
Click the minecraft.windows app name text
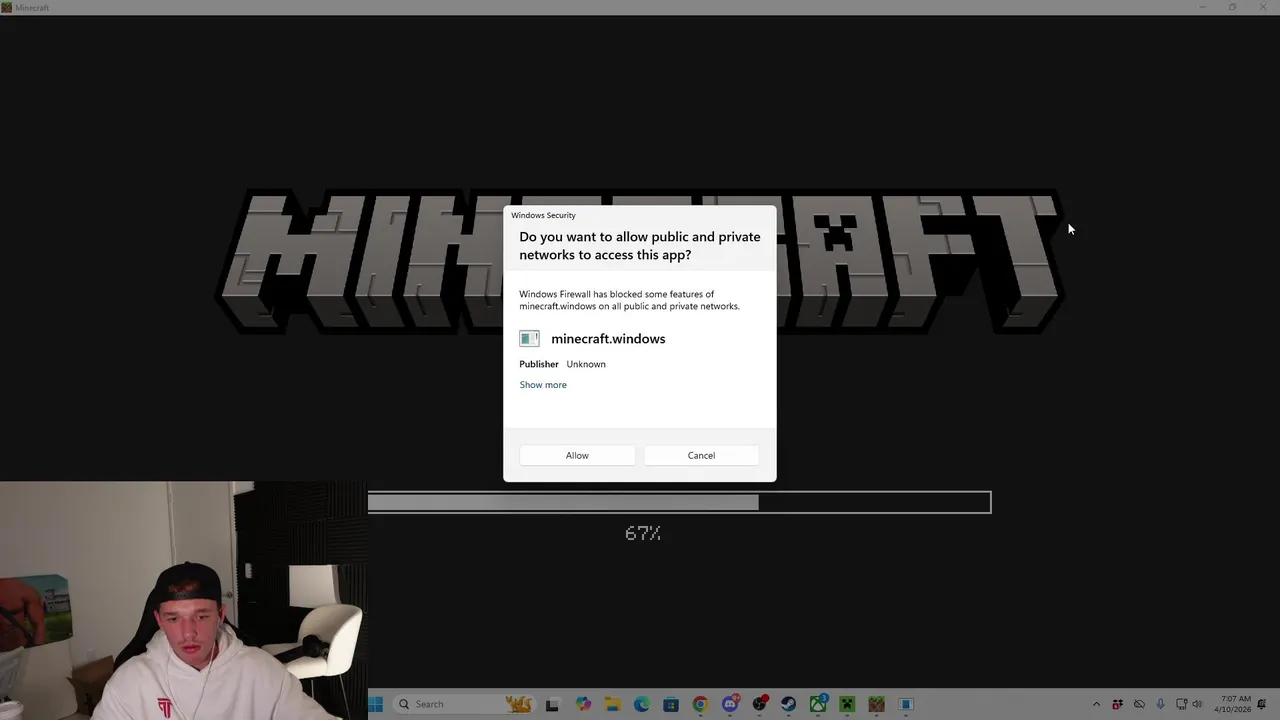(x=608, y=339)
